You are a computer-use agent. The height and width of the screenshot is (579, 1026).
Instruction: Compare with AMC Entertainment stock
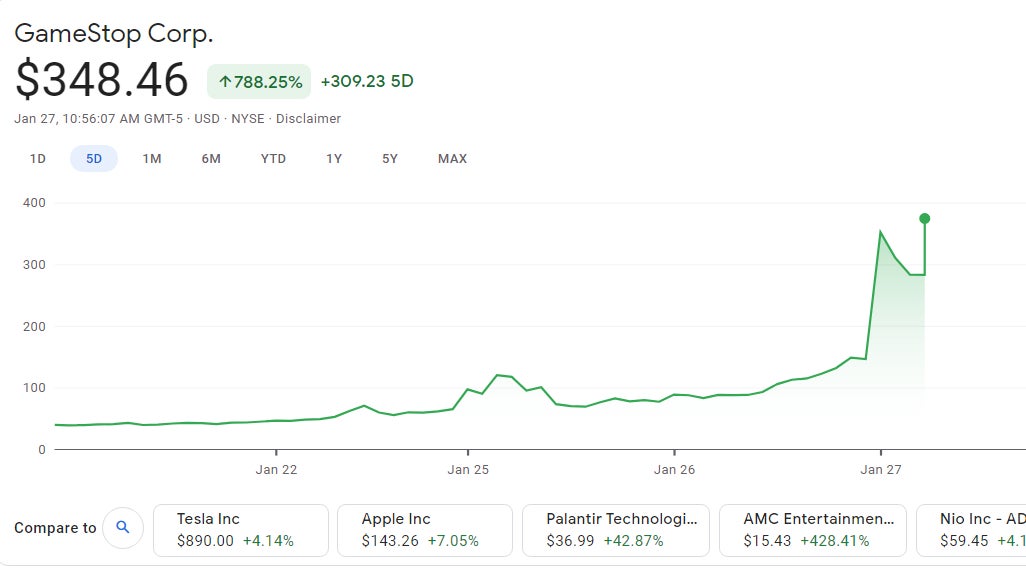click(812, 529)
